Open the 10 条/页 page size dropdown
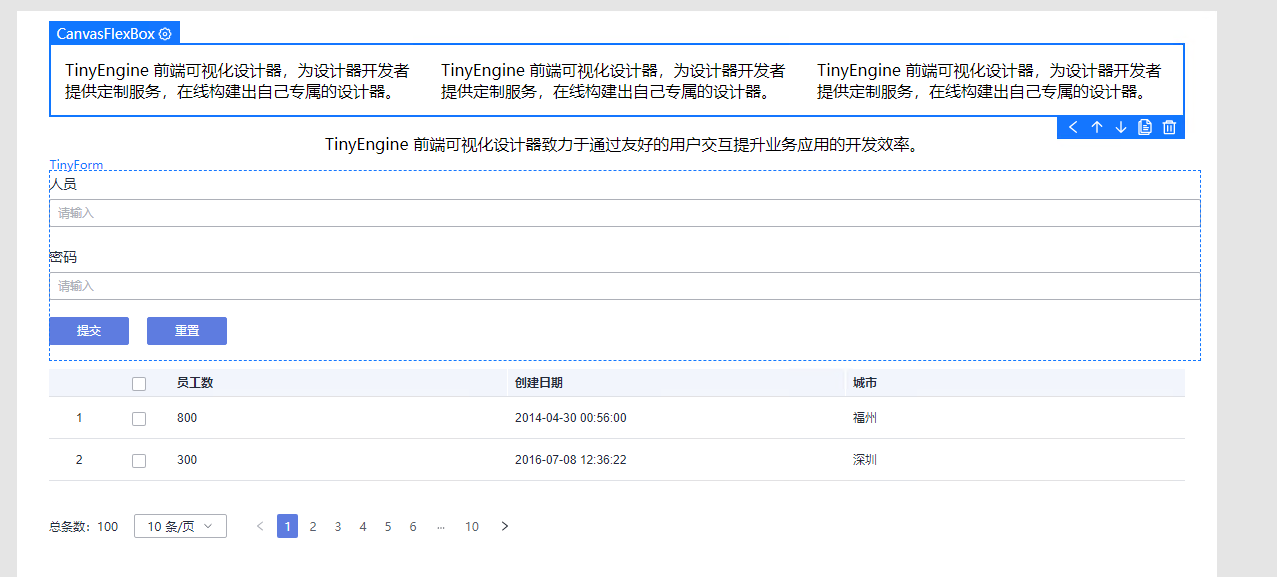The height and width of the screenshot is (577, 1277). pos(180,526)
